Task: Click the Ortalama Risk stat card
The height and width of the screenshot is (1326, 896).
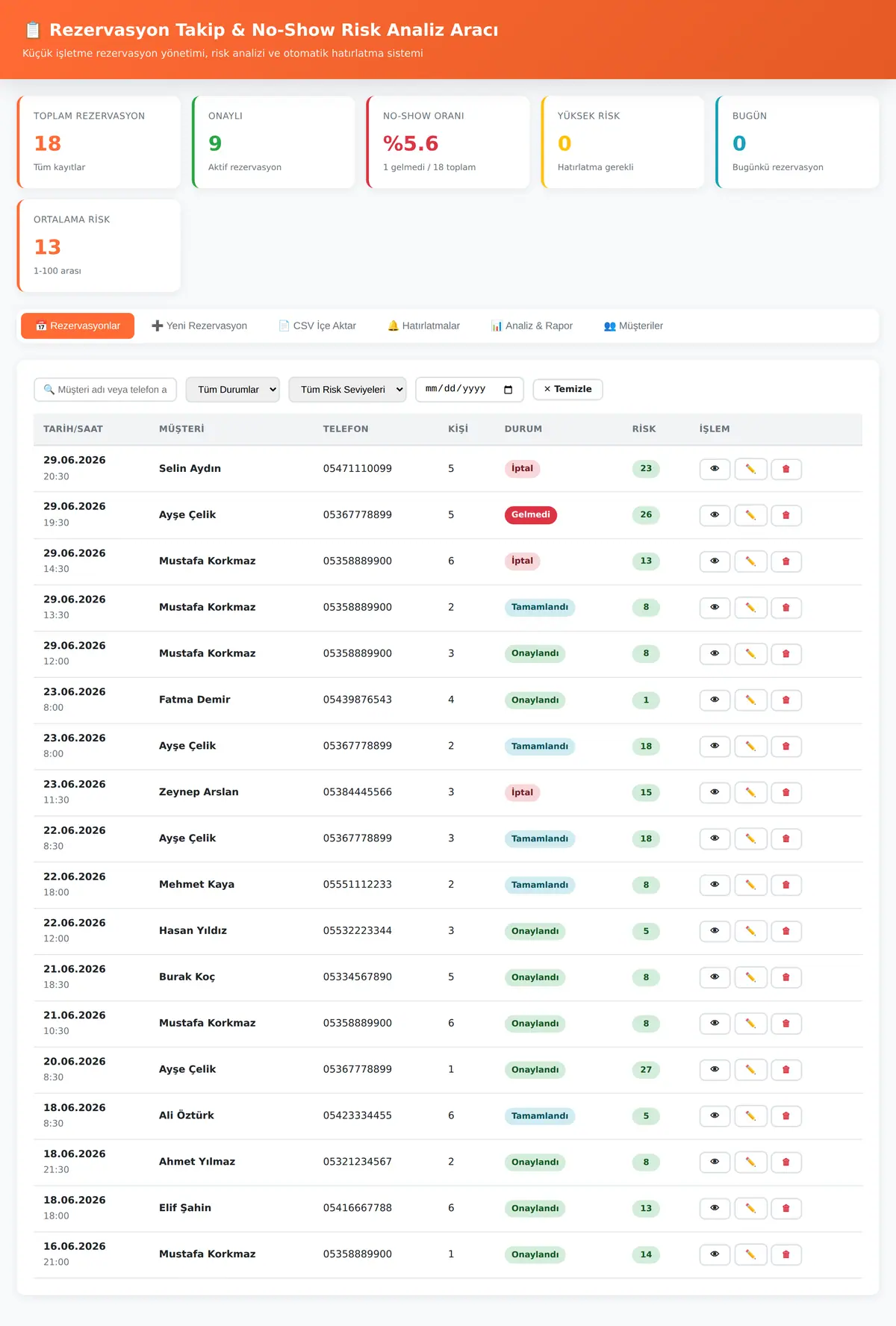Action: [x=99, y=246]
